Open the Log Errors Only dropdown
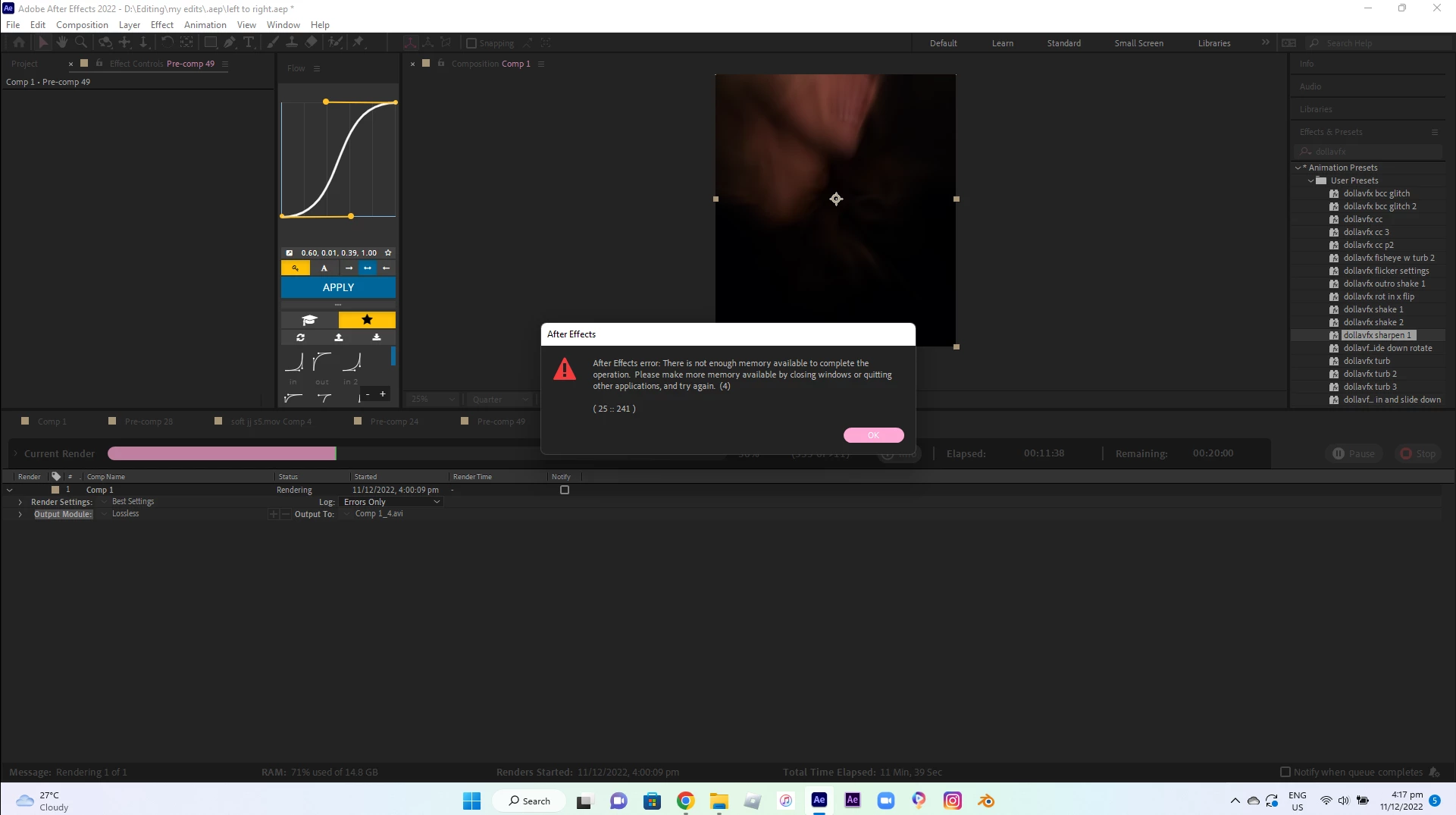The image size is (1456, 815). 391,502
